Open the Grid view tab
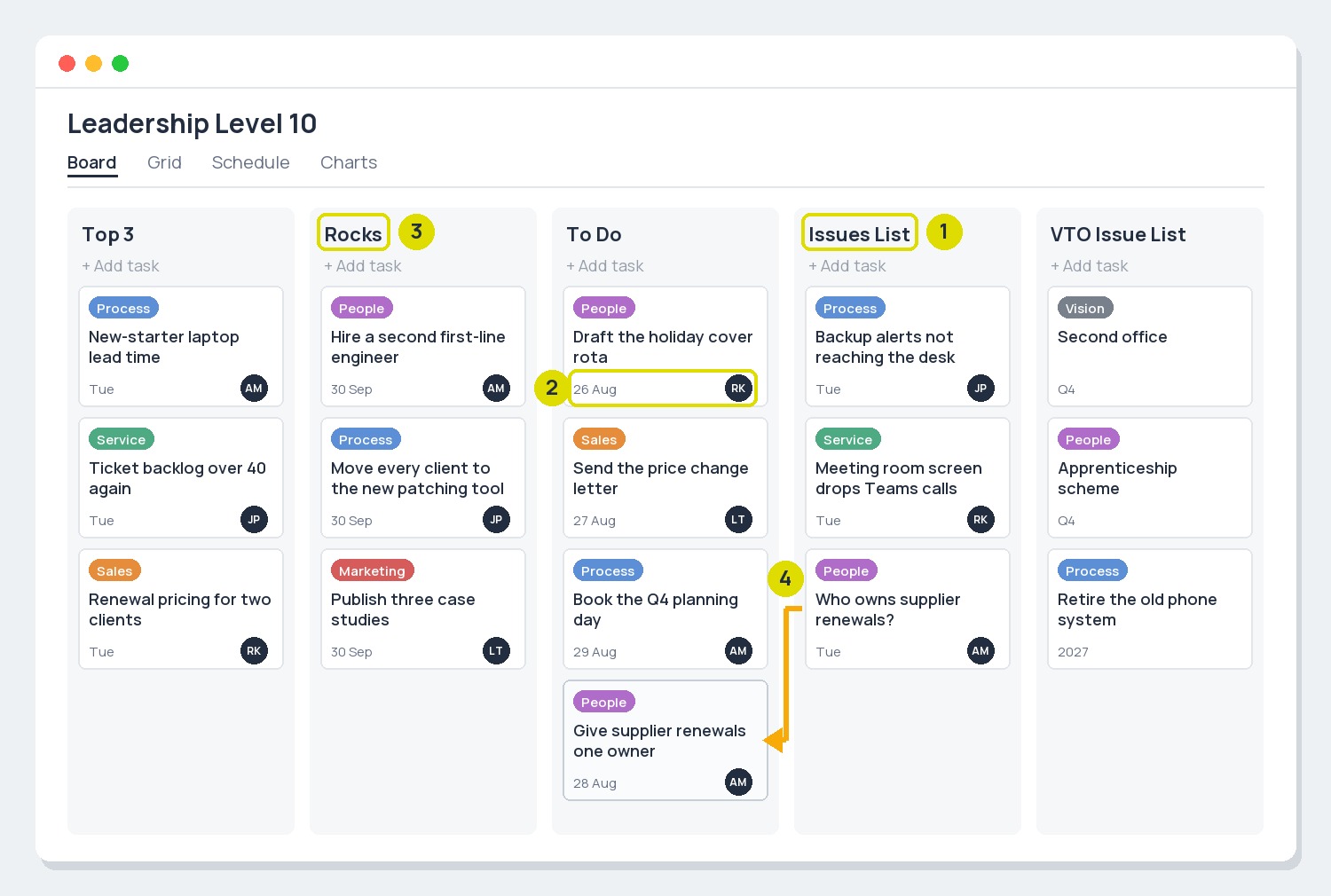 point(164,162)
